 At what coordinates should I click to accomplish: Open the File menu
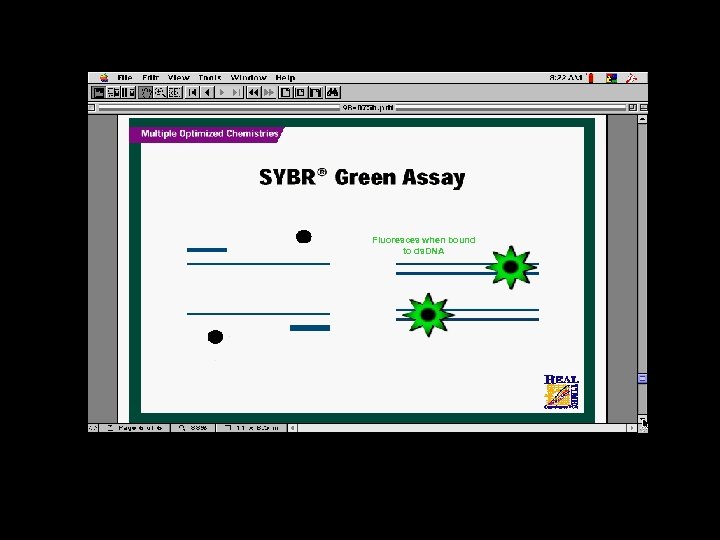[125, 78]
